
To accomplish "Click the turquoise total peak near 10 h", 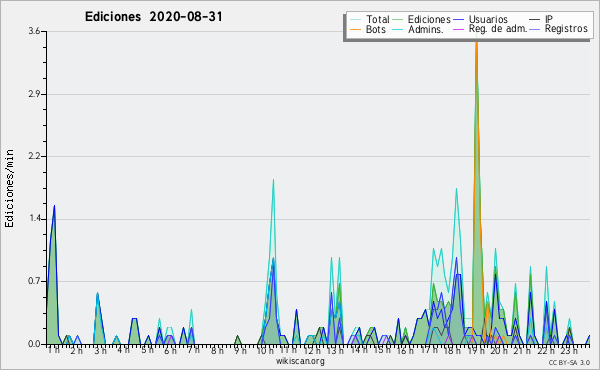I will pos(273,180).
